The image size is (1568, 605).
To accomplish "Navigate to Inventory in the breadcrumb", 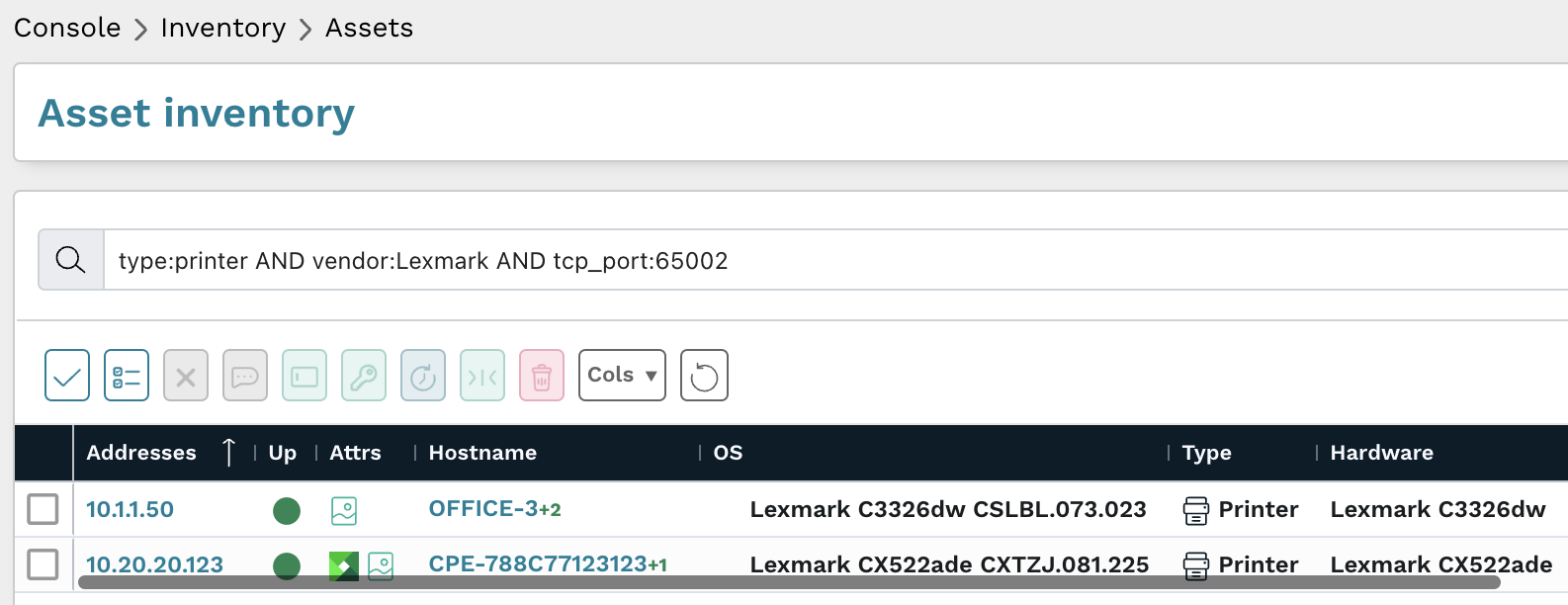I will pyautogui.click(x=223, y=28).
